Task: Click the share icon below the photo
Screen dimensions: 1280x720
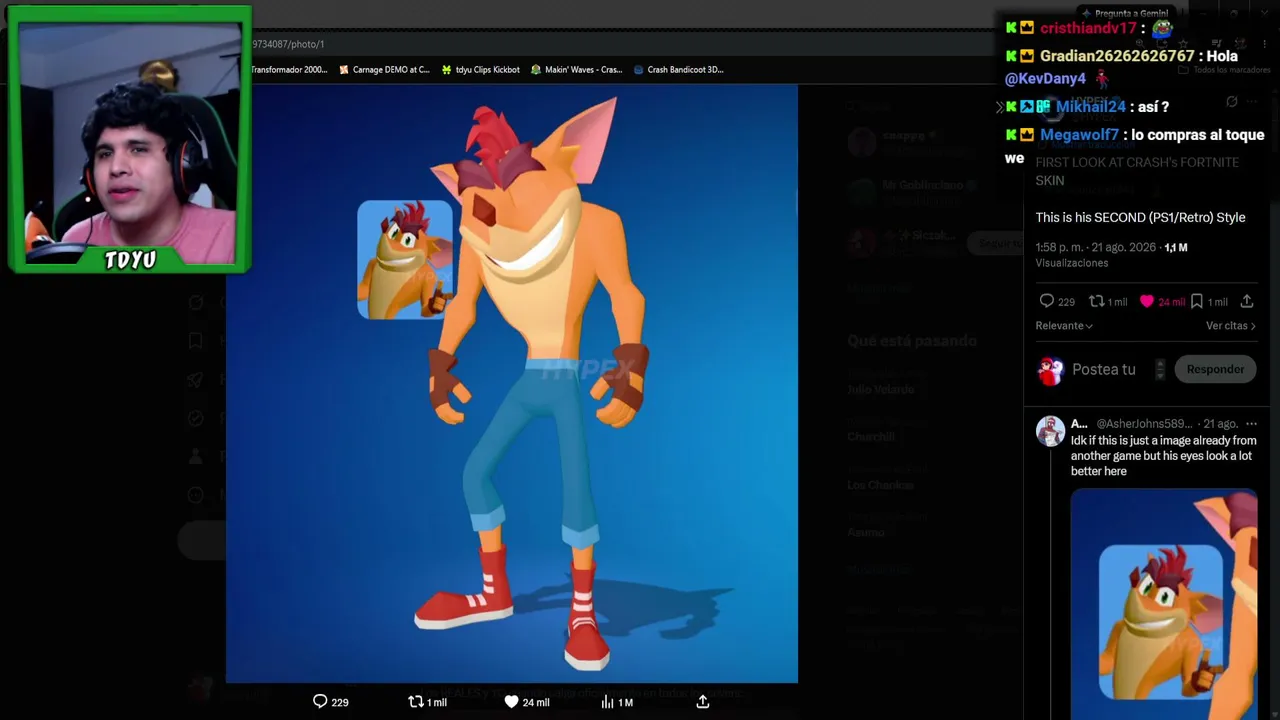Action: click(703, 702)
